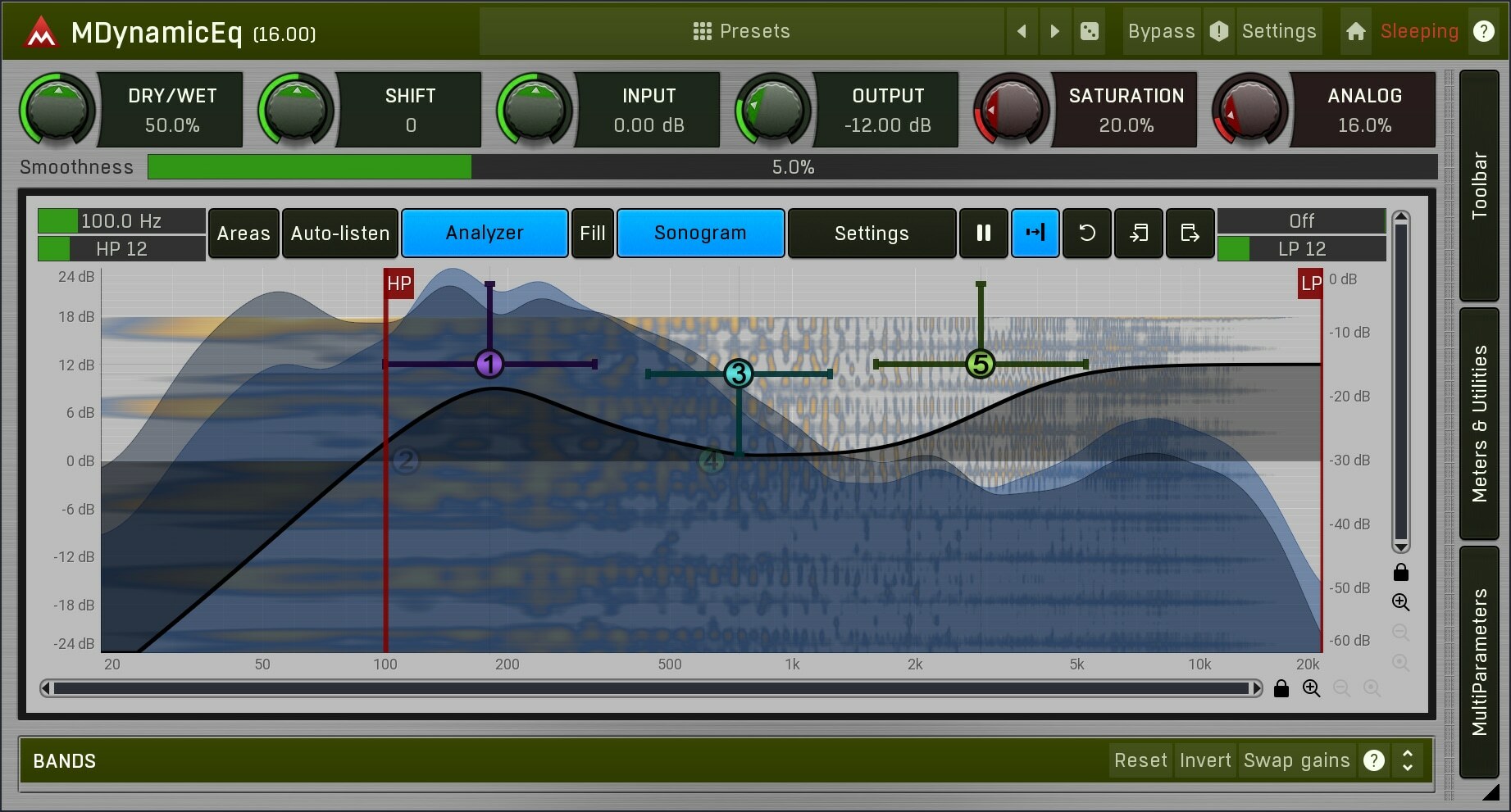
Task: Toggle the Analyzer display on or off
Action: [x=484, y=233]
